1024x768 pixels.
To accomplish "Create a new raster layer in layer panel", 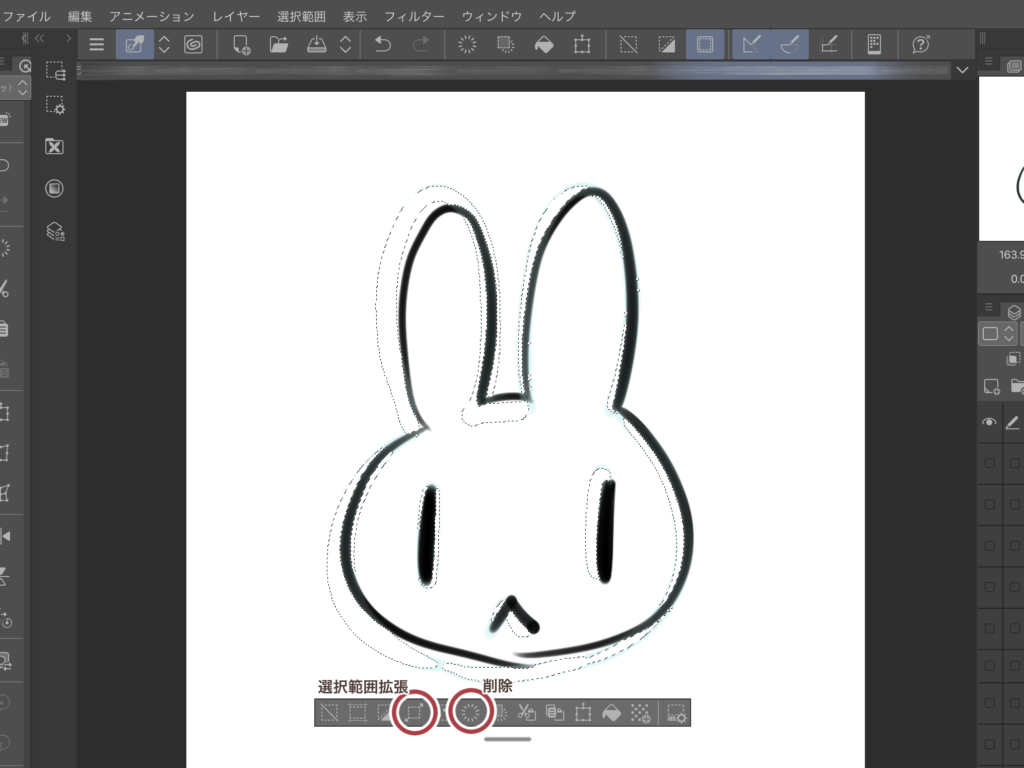I will pos(991,387).
